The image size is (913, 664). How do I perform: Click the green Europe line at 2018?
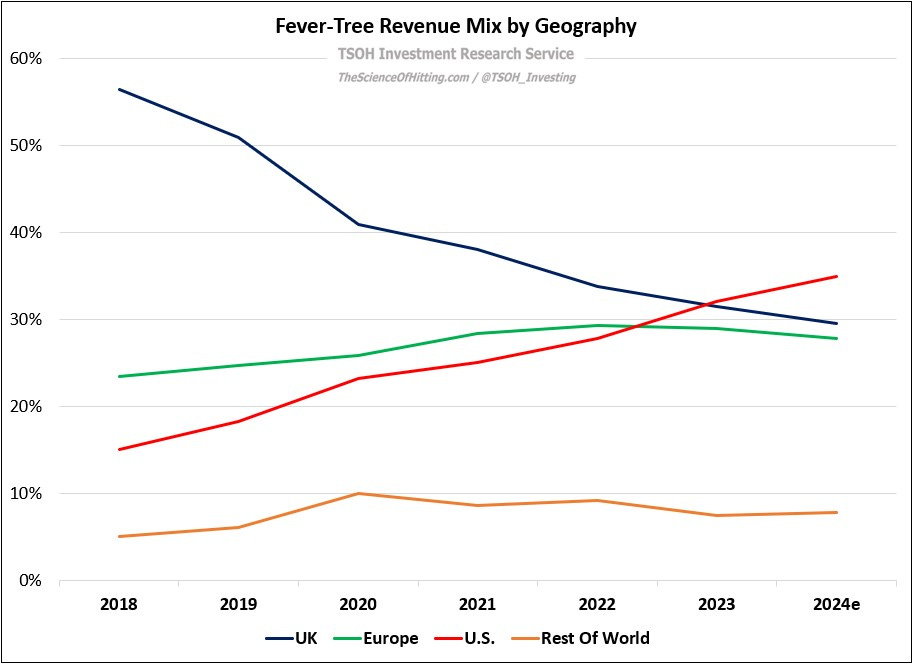(119, 376)
